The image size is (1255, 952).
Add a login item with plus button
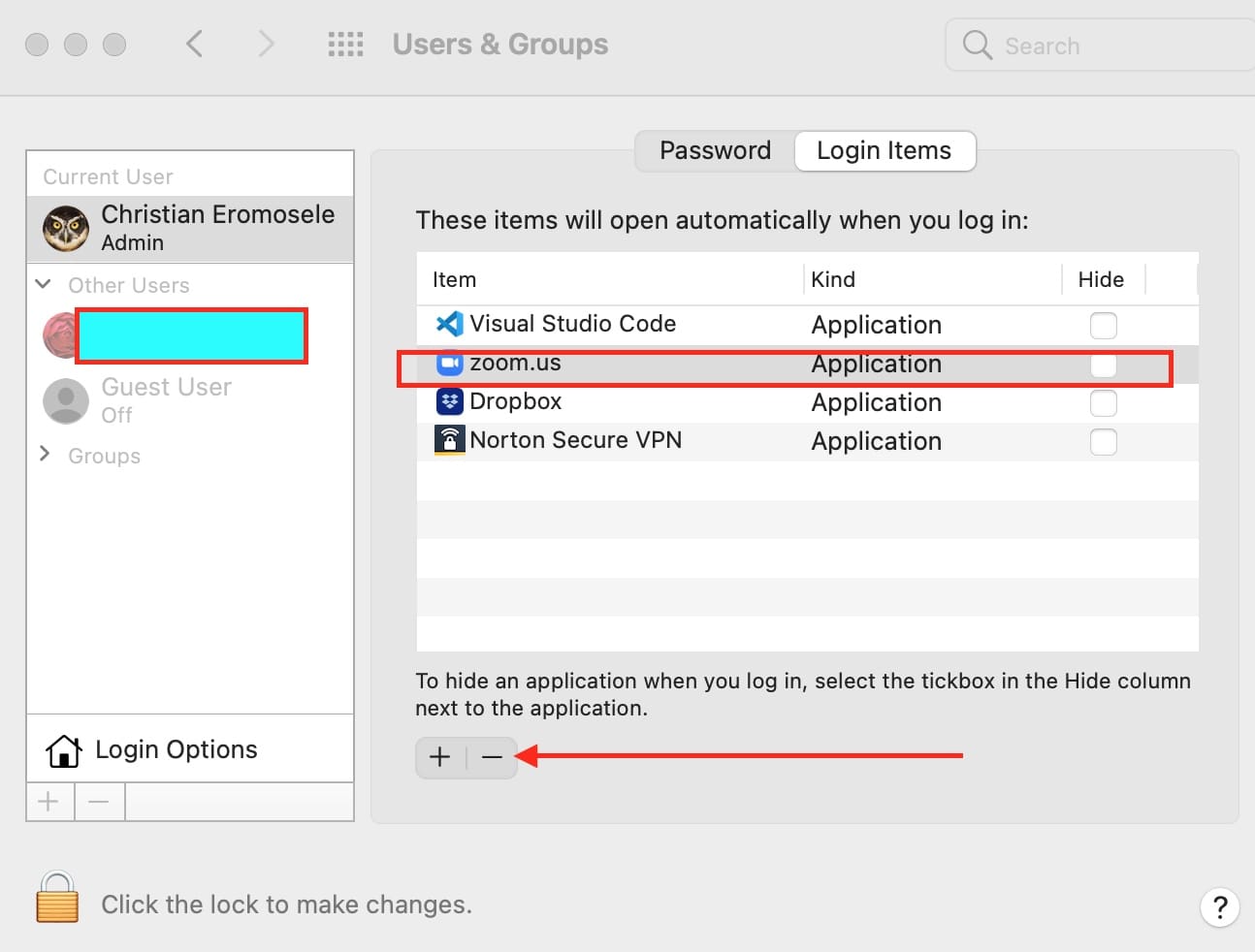pos(440,757)
